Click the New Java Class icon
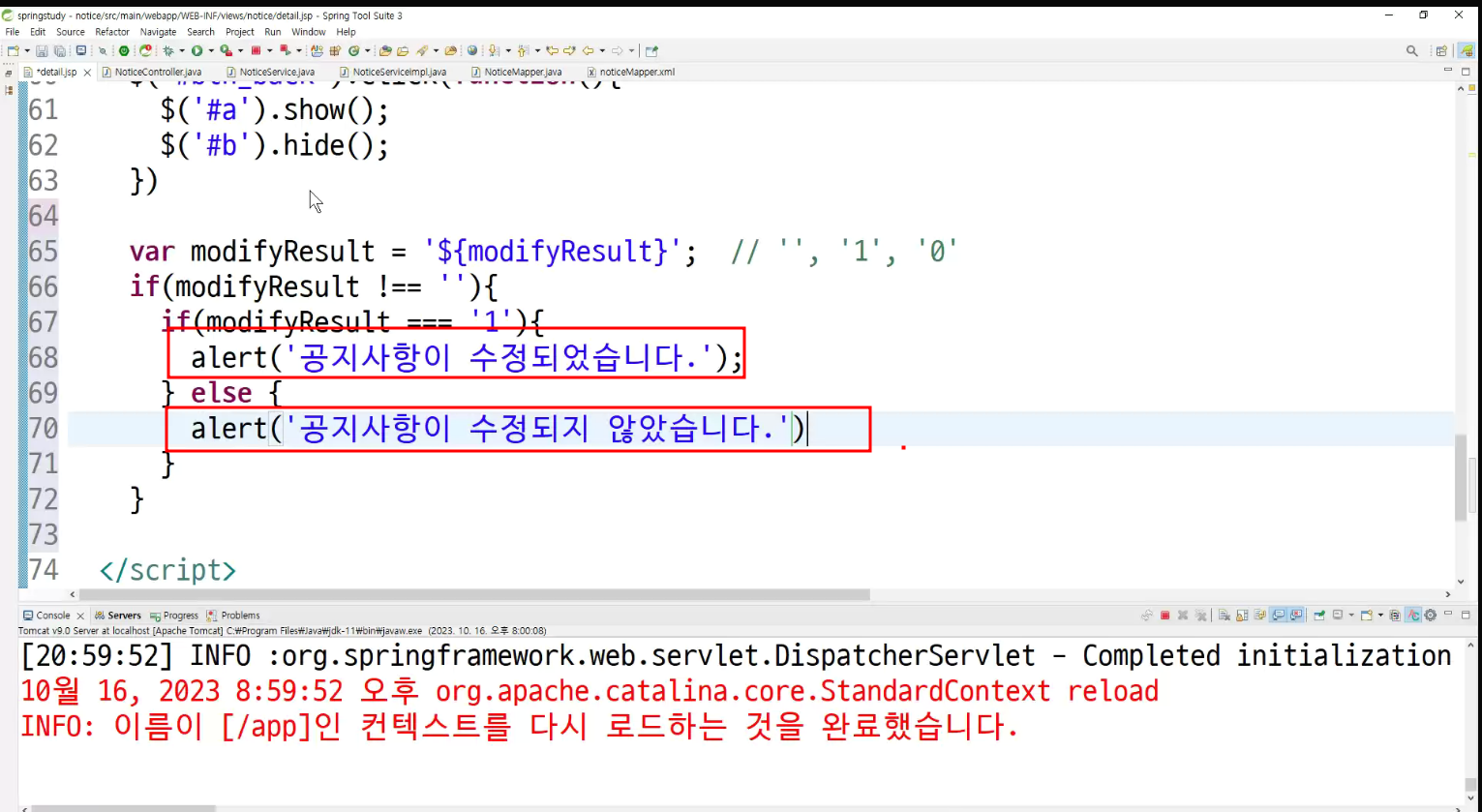 (x=354, y=51)
